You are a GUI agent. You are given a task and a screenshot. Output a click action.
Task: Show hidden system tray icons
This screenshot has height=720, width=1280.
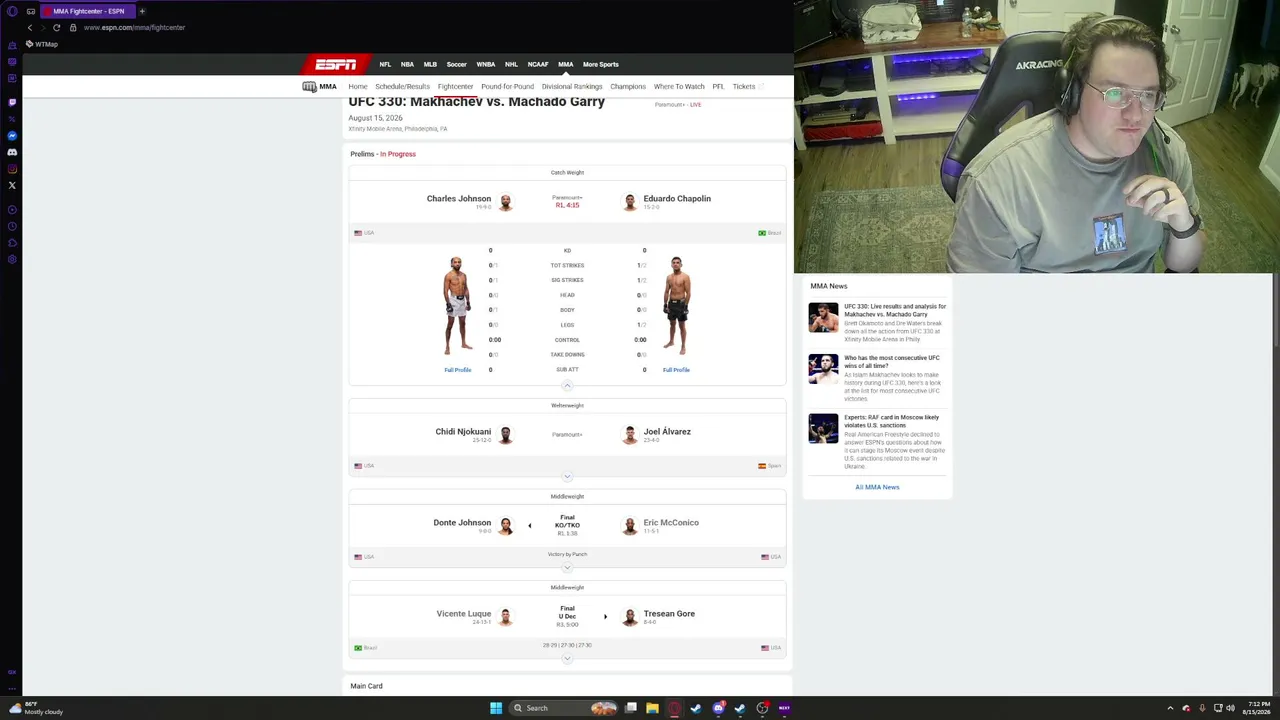[1170, 708]
